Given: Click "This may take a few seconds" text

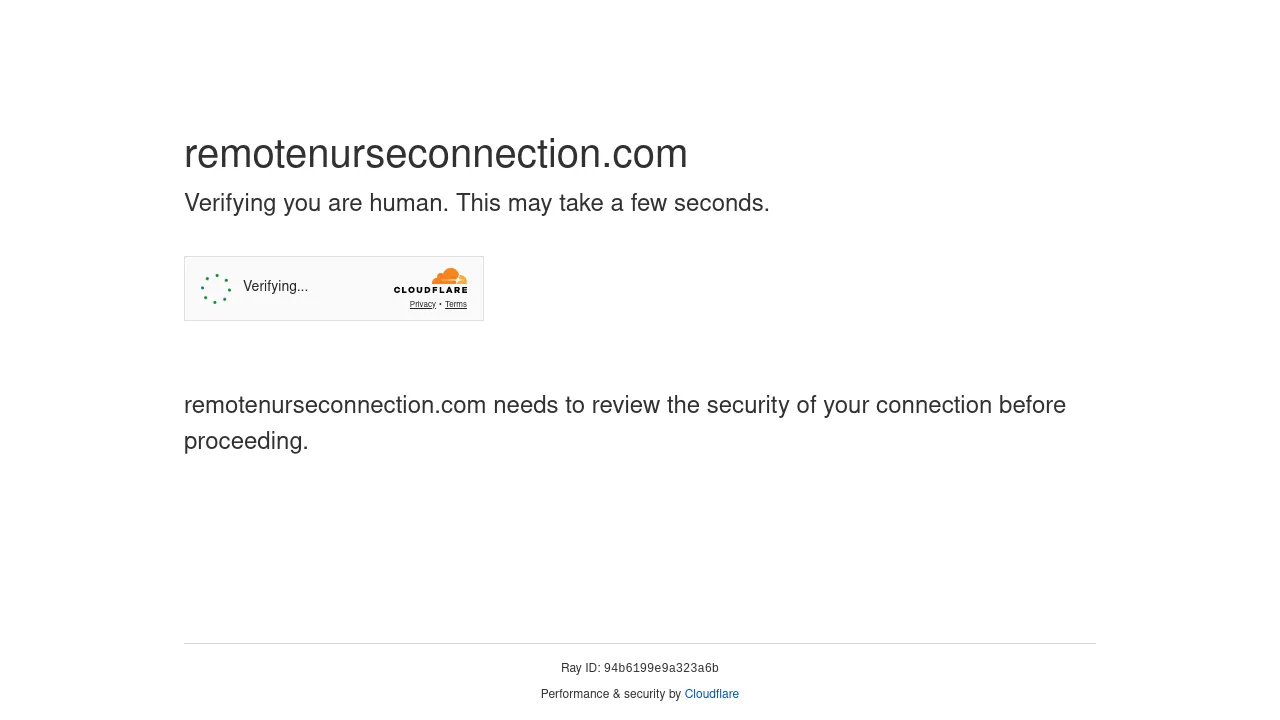Looking at the screenshot, I should 612,203.
